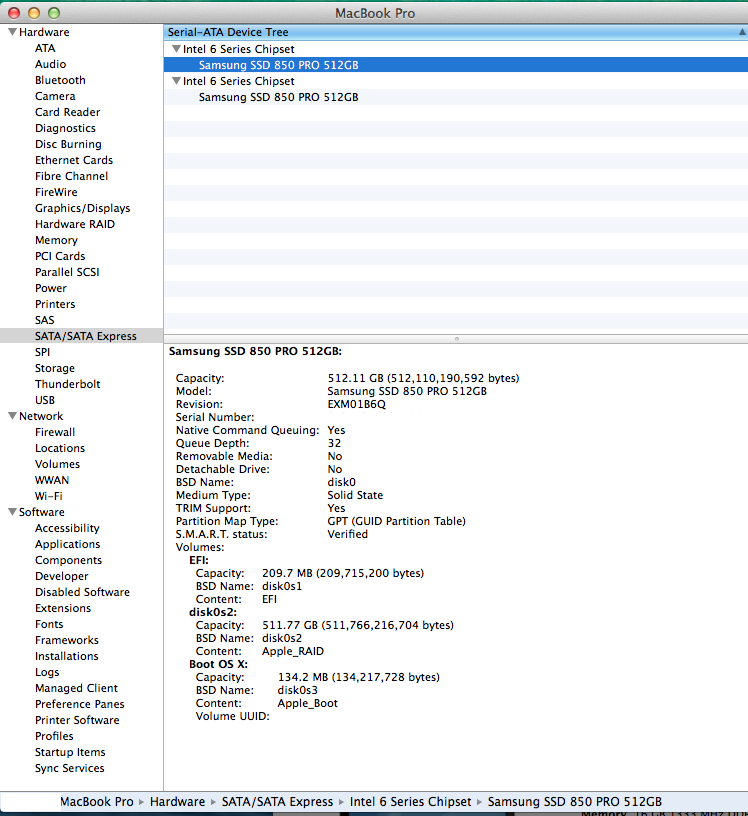Image resolution: width=748 pixels, height=816 pixels.
Task: Click the Apple_RAID content value
Action: (x=293, y=652)
